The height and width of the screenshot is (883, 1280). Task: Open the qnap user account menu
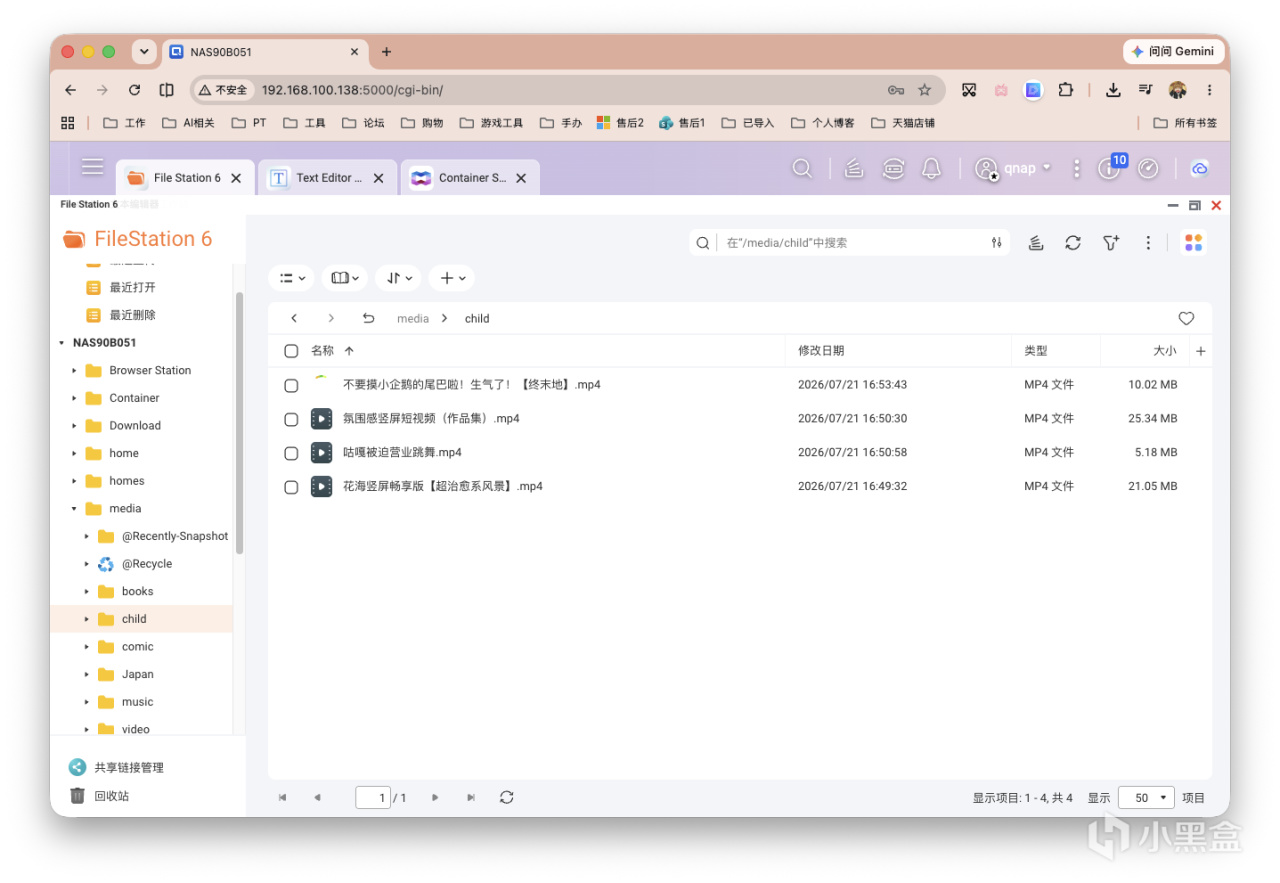pyautogui.click(x=1013, y=169)
